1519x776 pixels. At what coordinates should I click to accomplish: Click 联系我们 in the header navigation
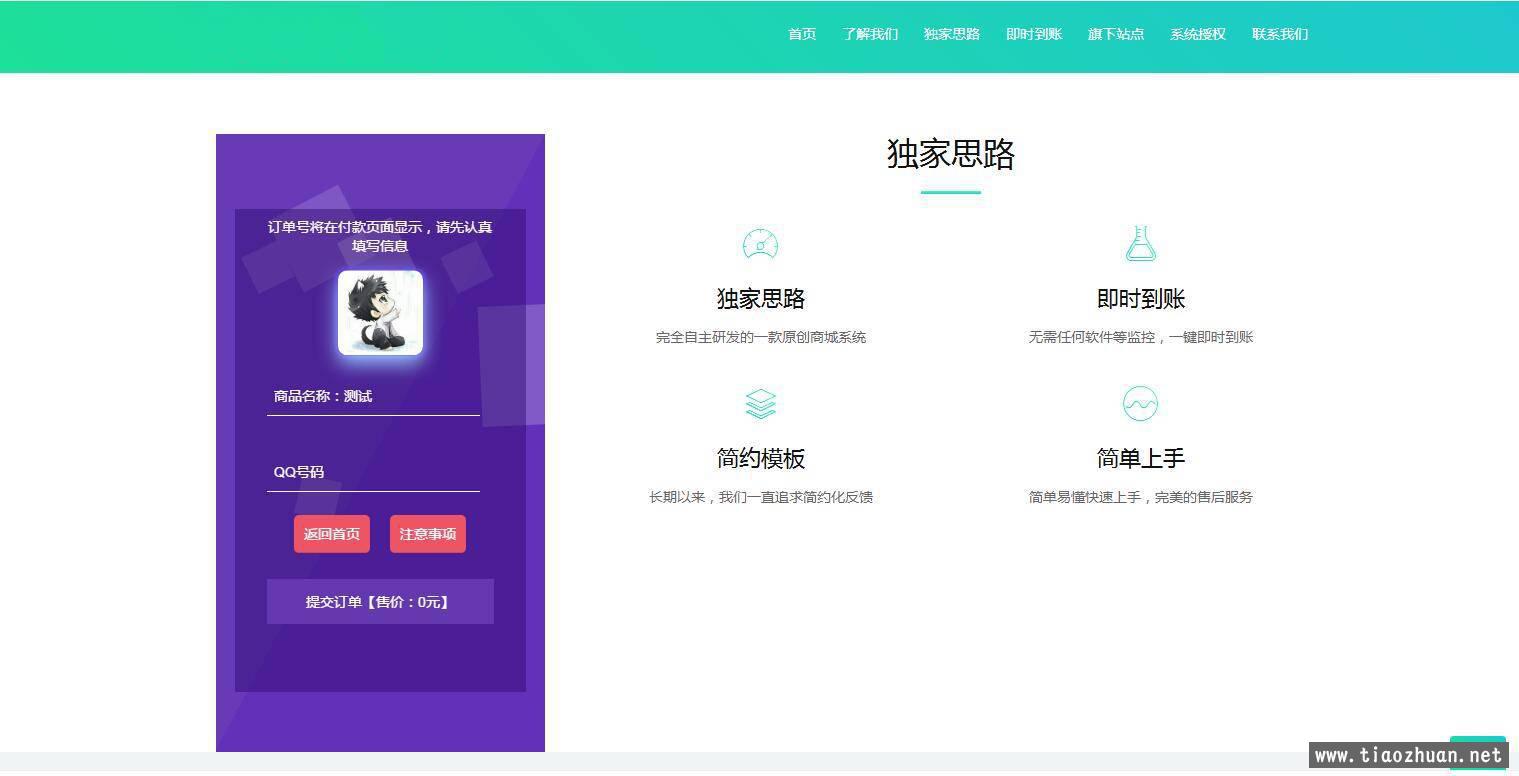coord(1280,34)
